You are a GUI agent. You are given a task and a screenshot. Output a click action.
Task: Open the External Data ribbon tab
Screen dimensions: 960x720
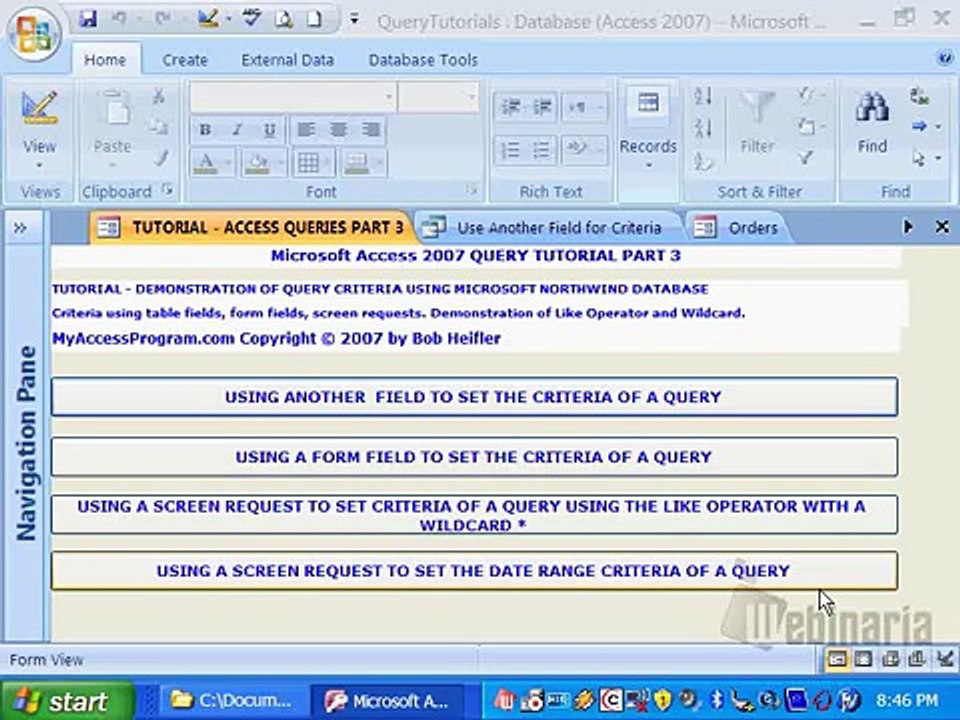click(288, 60)
